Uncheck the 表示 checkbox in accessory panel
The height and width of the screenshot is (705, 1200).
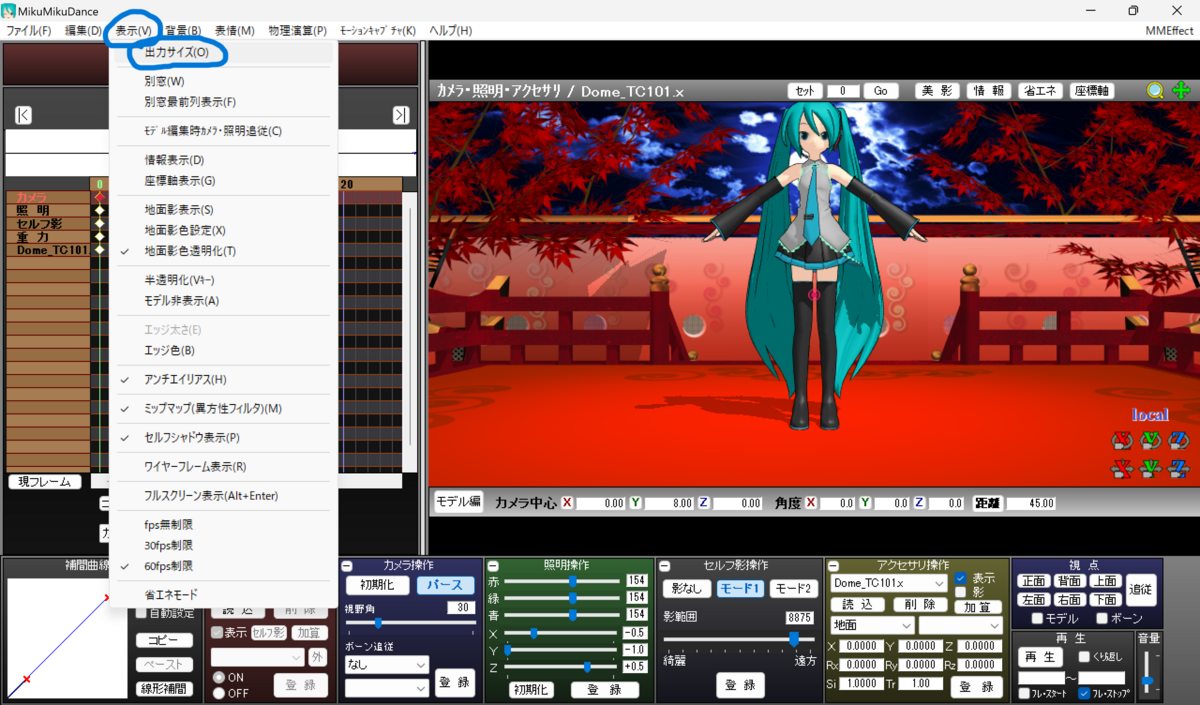point(961,578)
